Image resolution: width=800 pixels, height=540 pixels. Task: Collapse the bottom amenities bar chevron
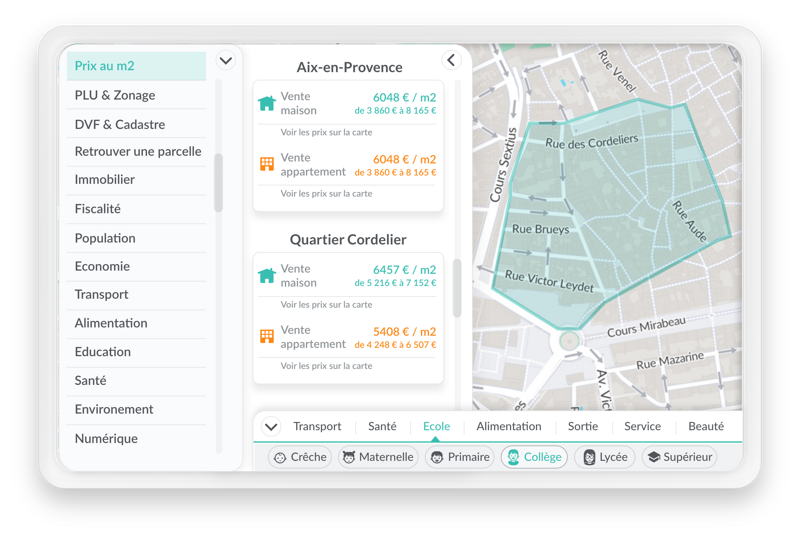click(x=271, y=427)
